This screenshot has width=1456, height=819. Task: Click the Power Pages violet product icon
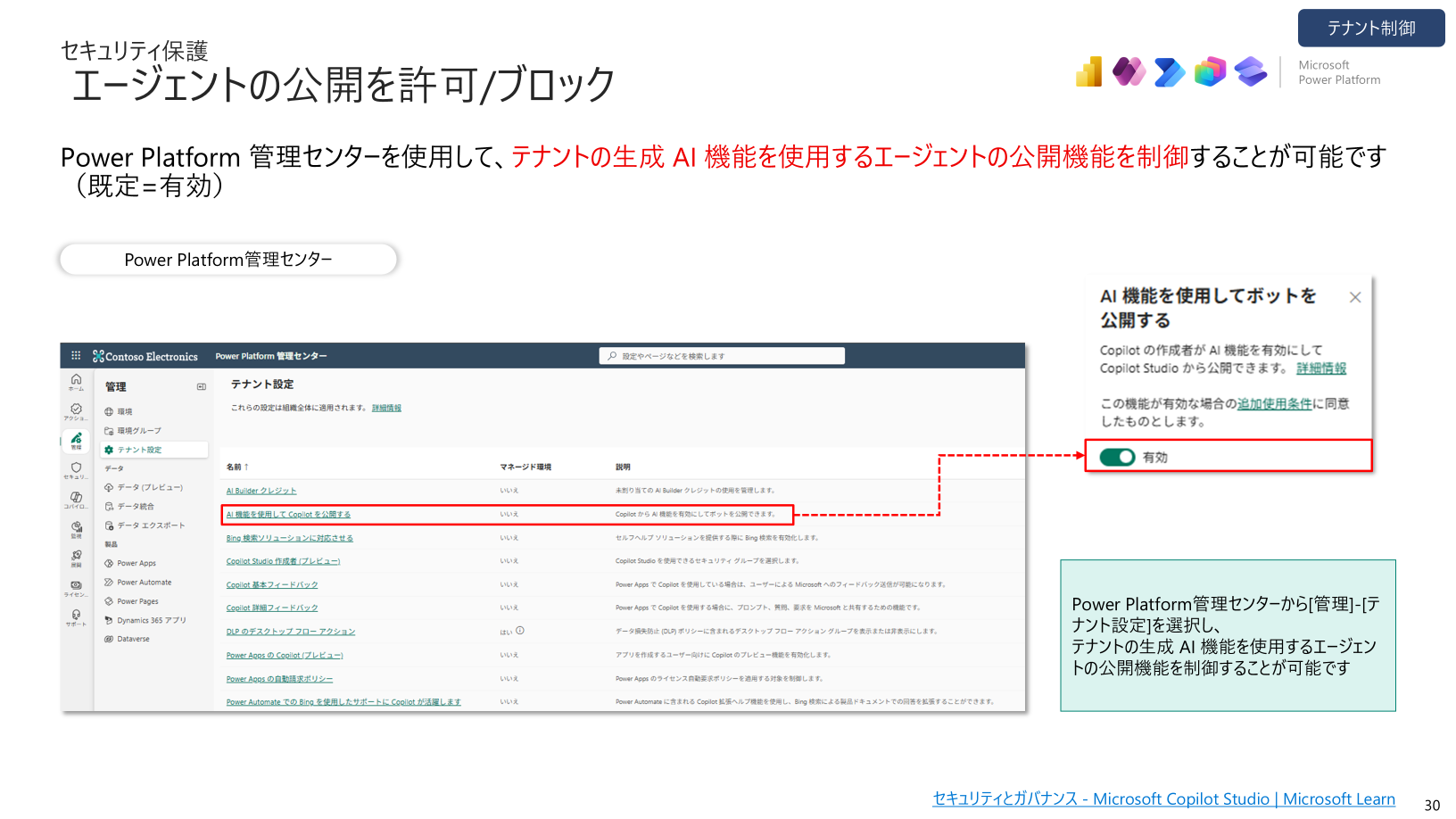point(1251,71)
